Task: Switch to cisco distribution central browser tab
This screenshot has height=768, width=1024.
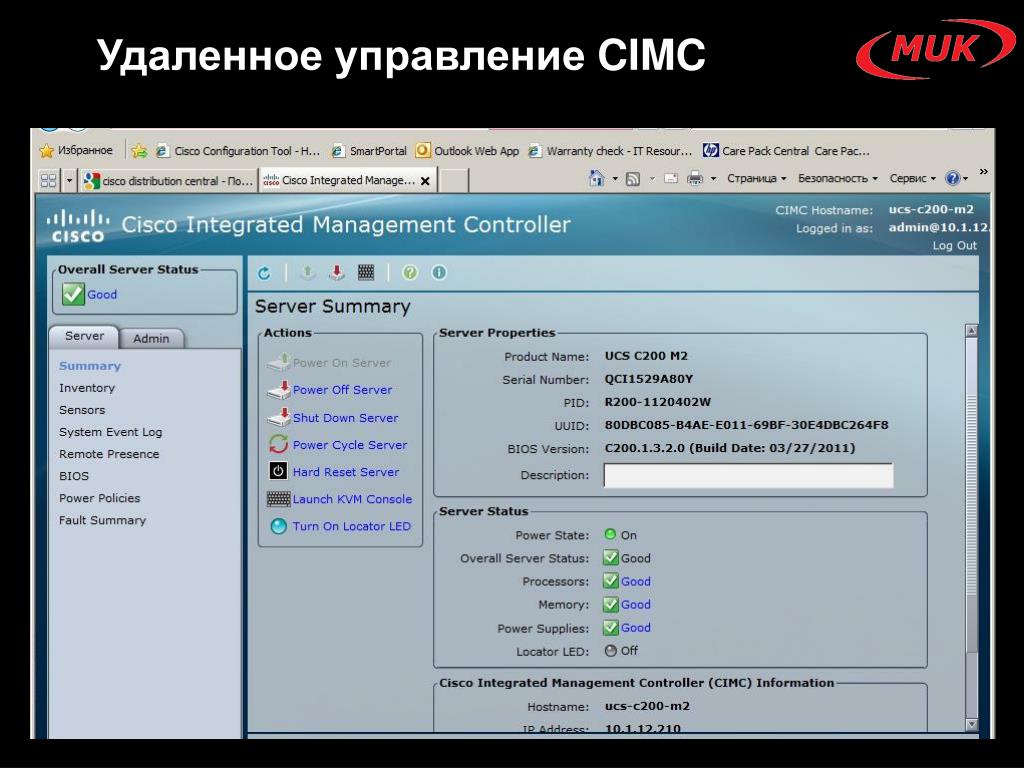Action: click(168, 181)
